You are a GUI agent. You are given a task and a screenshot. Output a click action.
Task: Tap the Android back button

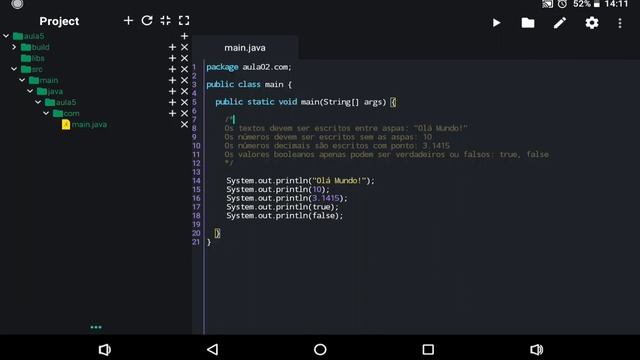(x=213, y=349)
